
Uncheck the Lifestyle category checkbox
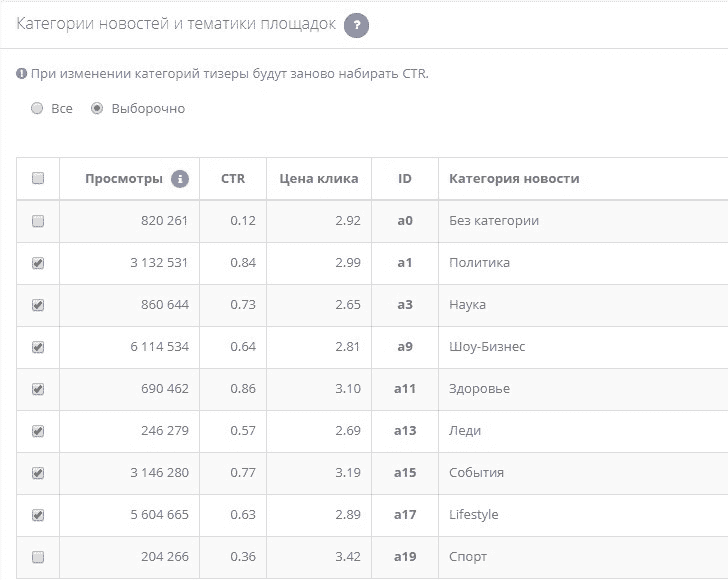pyautogui.click(x=38, y=515)
